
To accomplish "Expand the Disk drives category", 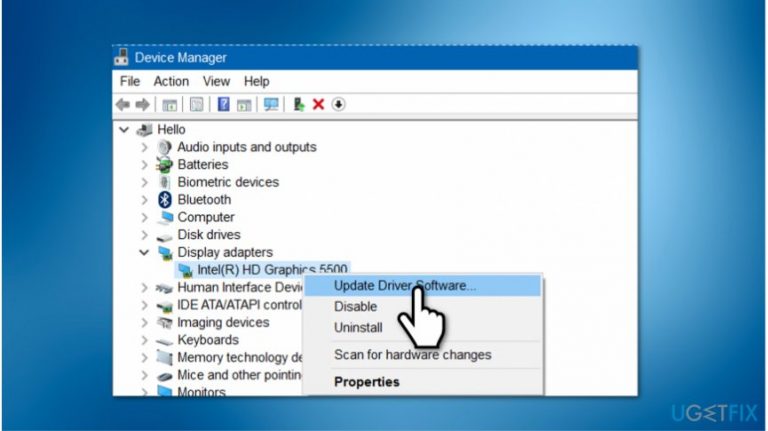I will [144, 235].
